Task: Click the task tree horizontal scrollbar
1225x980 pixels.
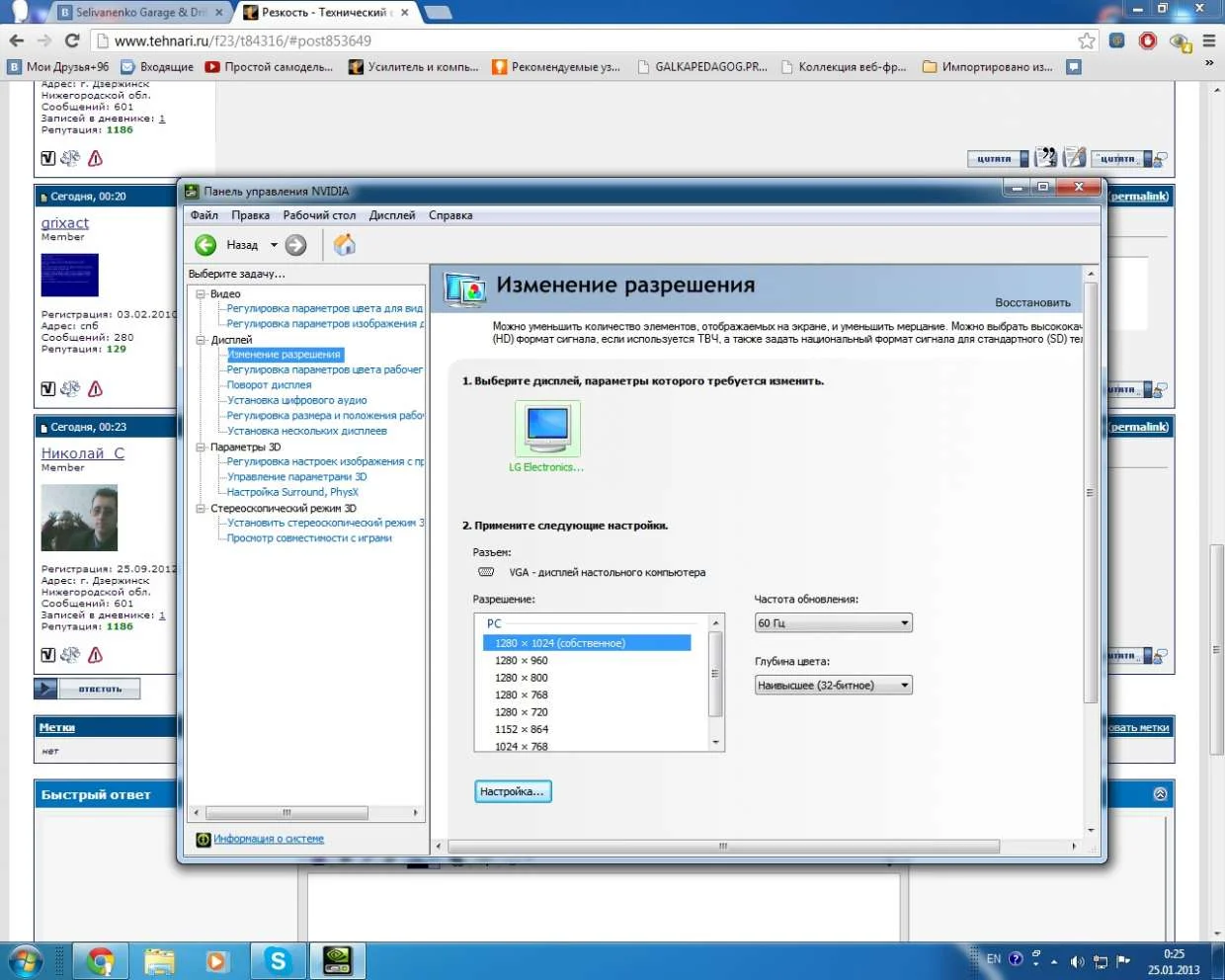Action: click(x=286, y=813)
